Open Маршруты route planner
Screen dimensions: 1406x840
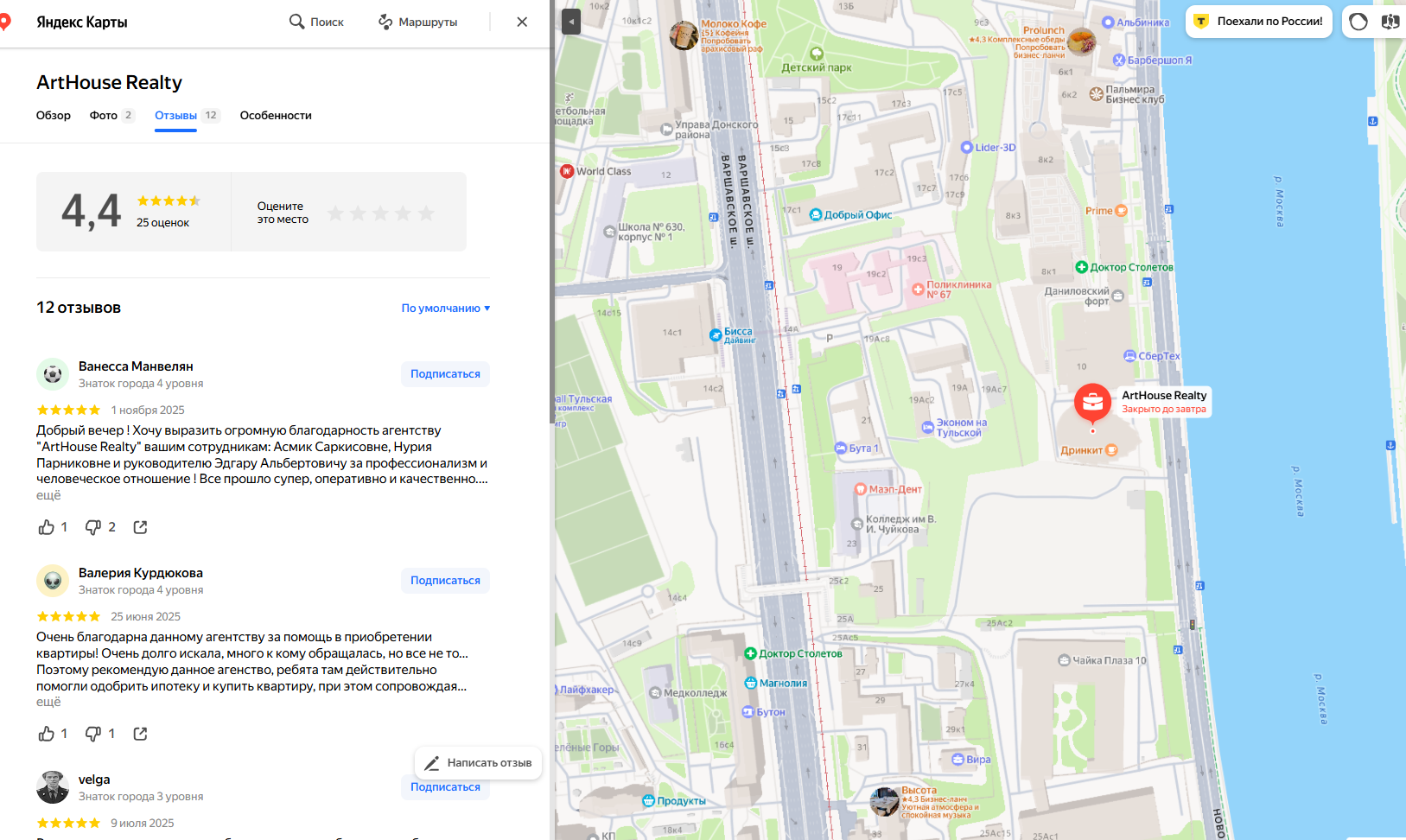(418, 22)
